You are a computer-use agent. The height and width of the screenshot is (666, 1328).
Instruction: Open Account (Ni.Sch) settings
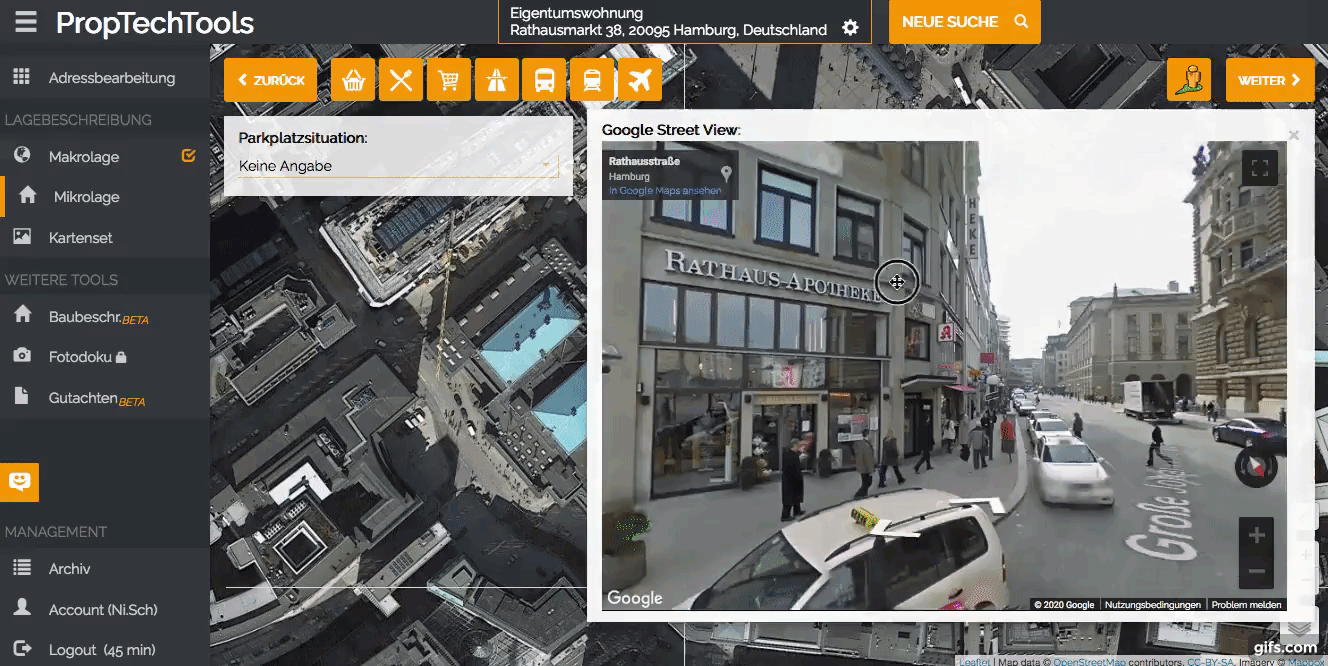[103, 610]
